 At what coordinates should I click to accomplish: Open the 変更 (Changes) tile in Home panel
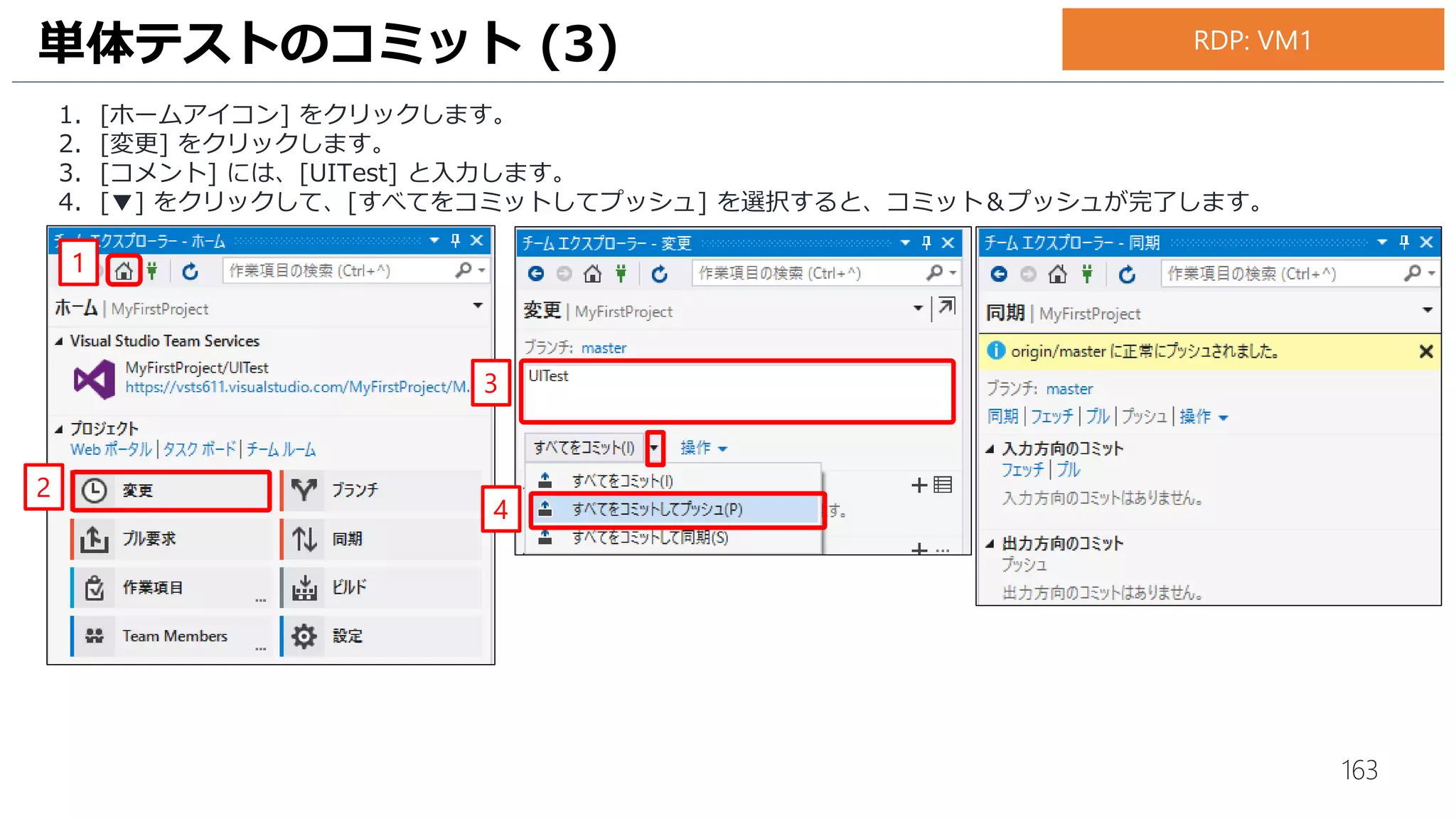(x=171, y=491)
